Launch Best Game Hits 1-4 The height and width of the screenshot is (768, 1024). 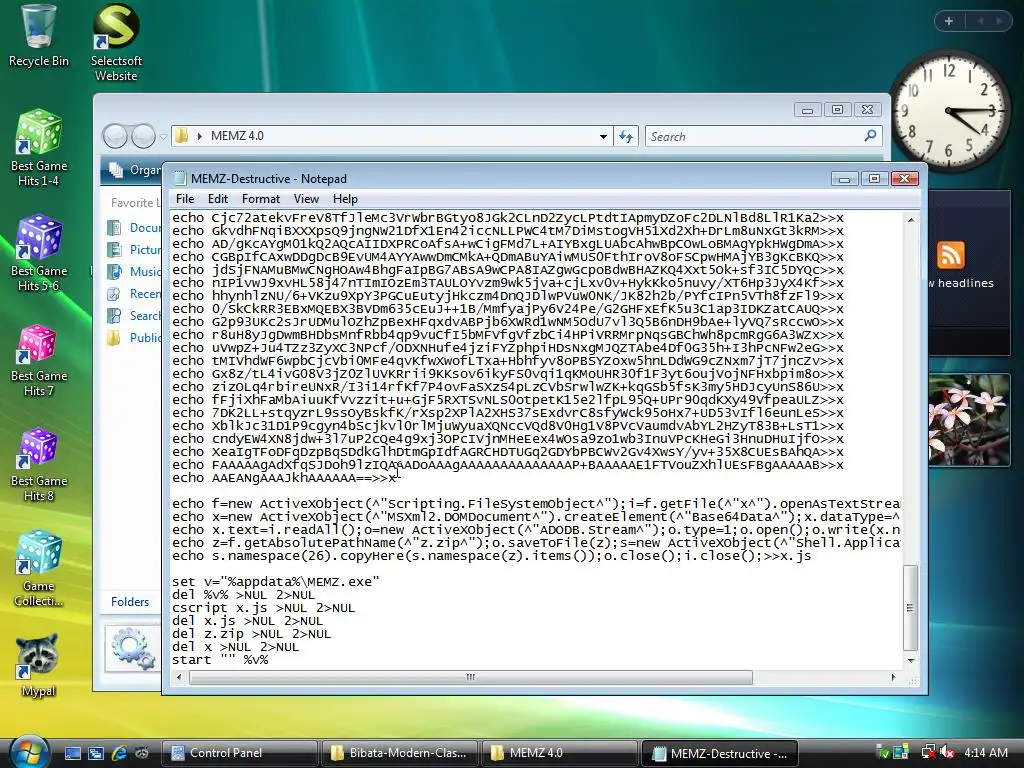point(39,148)
